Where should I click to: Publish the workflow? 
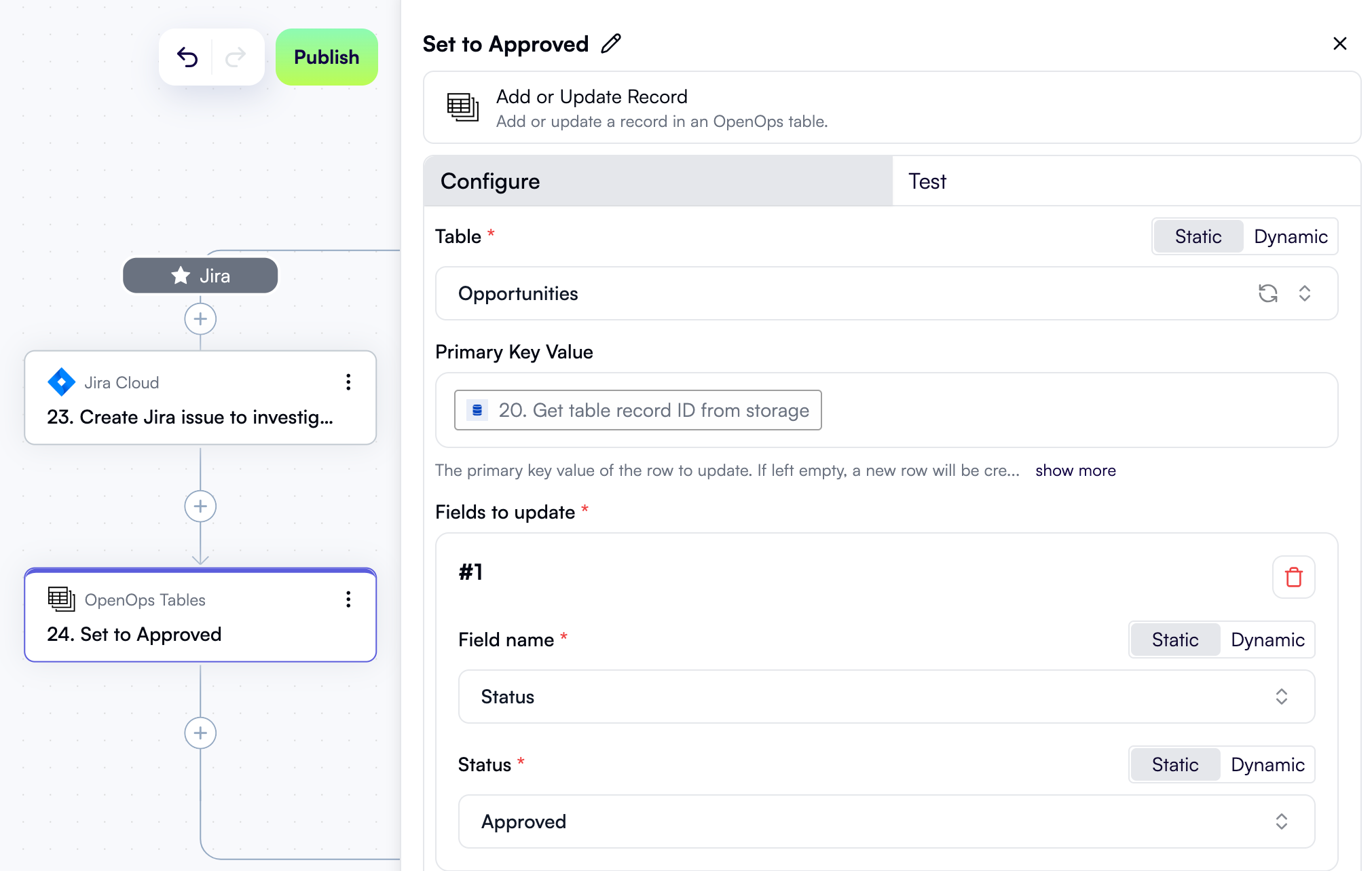(x=327, y=57)
